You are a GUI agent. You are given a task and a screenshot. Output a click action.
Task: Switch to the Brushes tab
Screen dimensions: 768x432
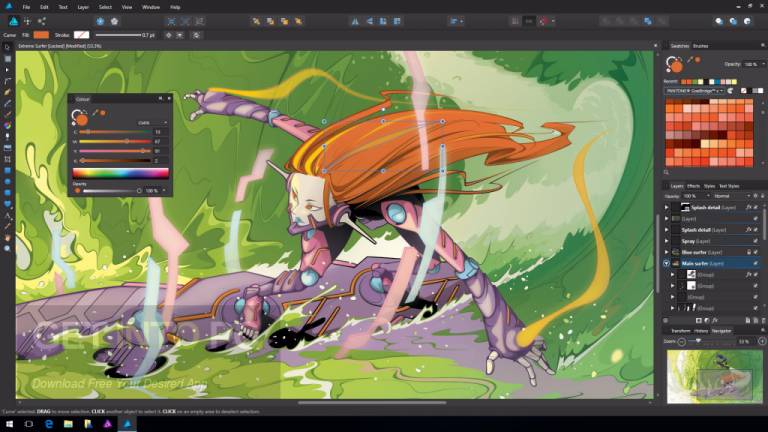point(701,46)
